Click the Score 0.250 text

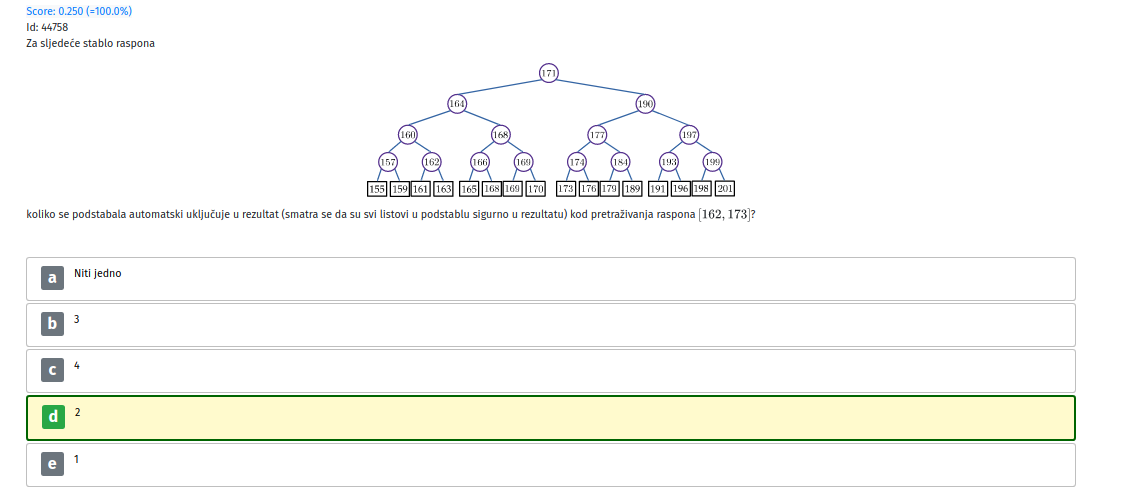(x=79, y=11)
